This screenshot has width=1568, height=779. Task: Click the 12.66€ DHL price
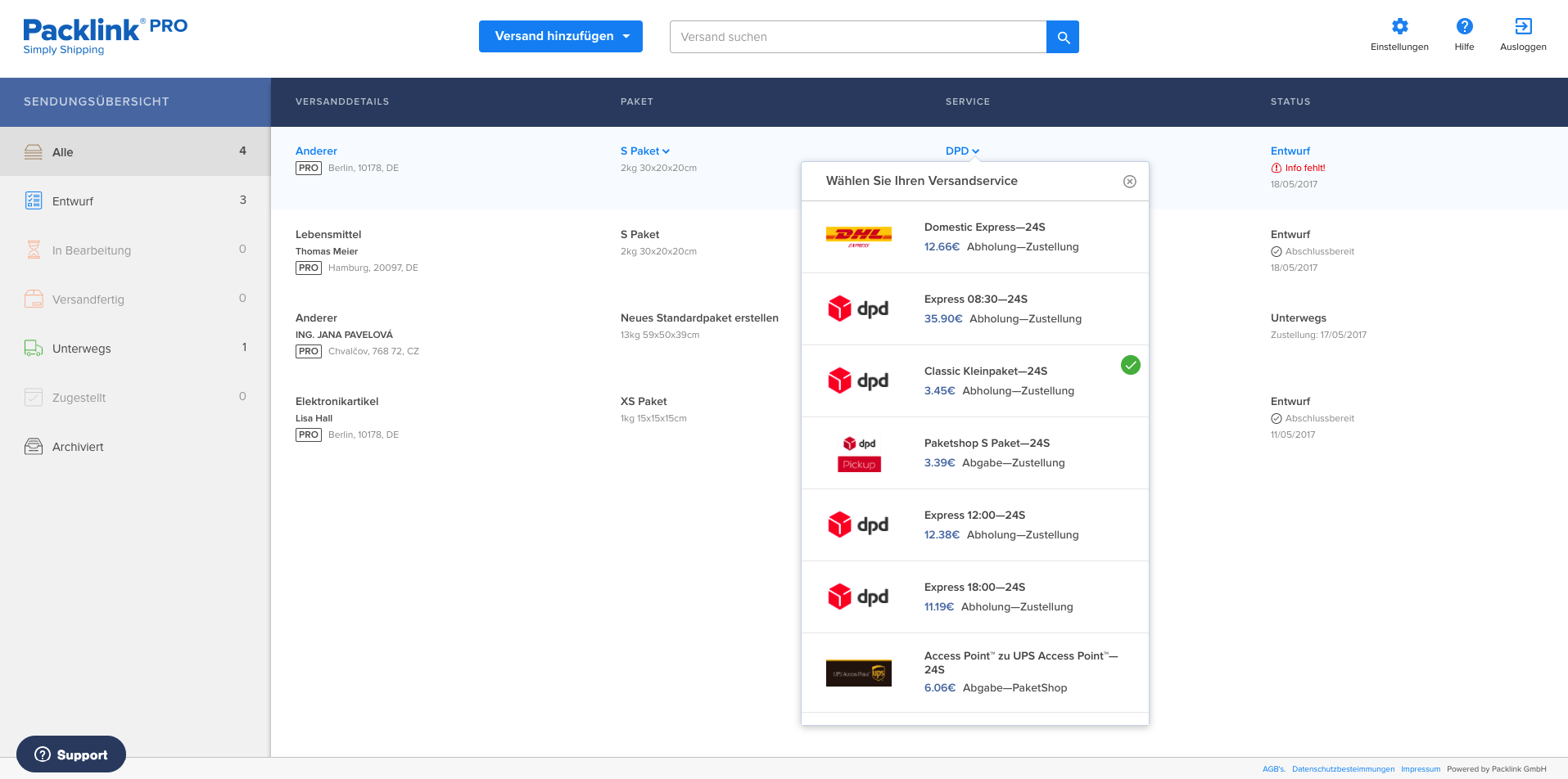942,246
